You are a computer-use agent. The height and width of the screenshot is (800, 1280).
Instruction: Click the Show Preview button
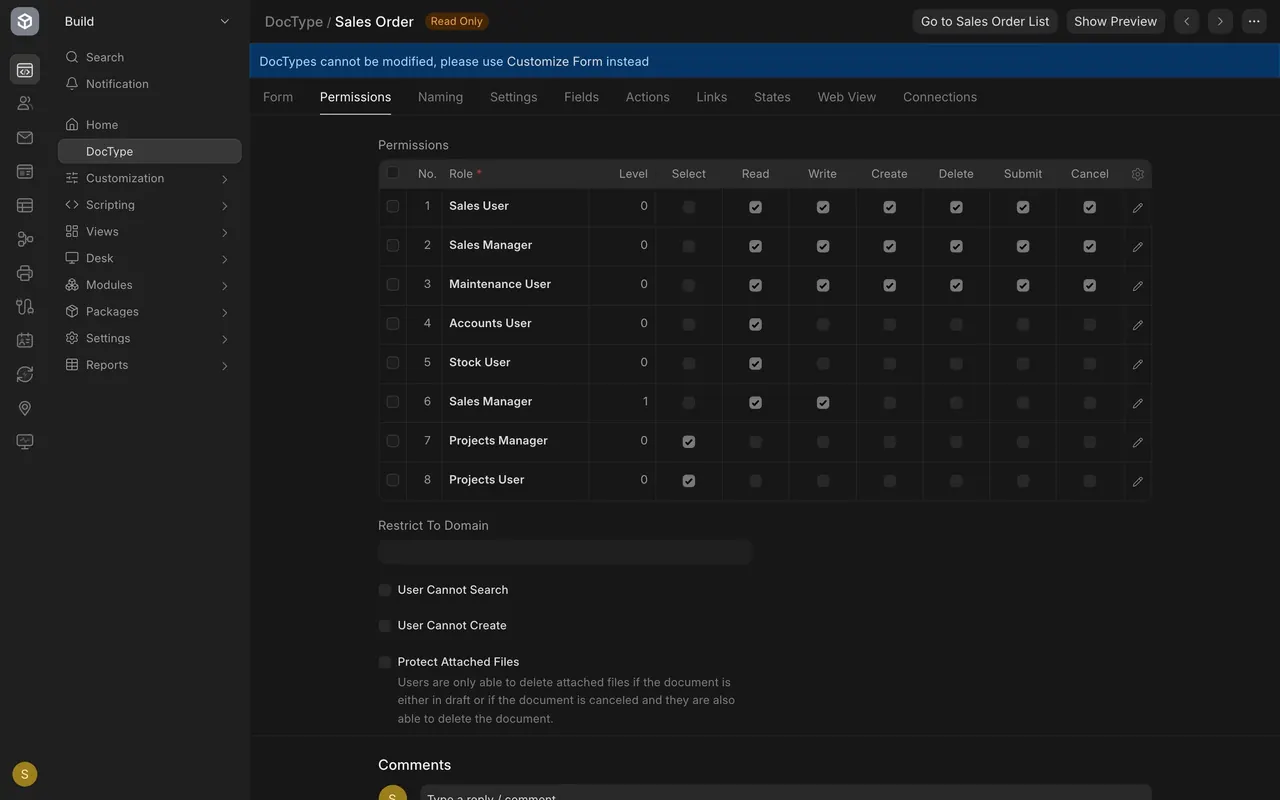[1115, 21]
